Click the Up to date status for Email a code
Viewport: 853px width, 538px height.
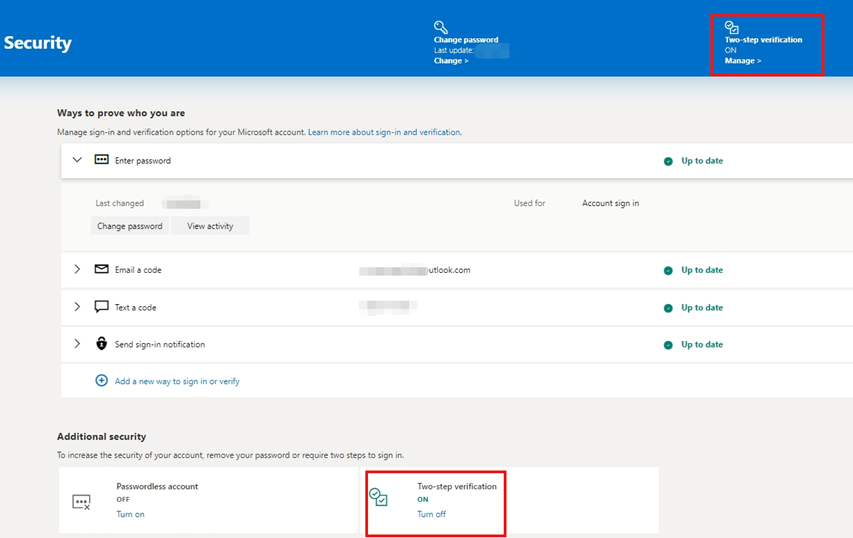click(702, 270)
